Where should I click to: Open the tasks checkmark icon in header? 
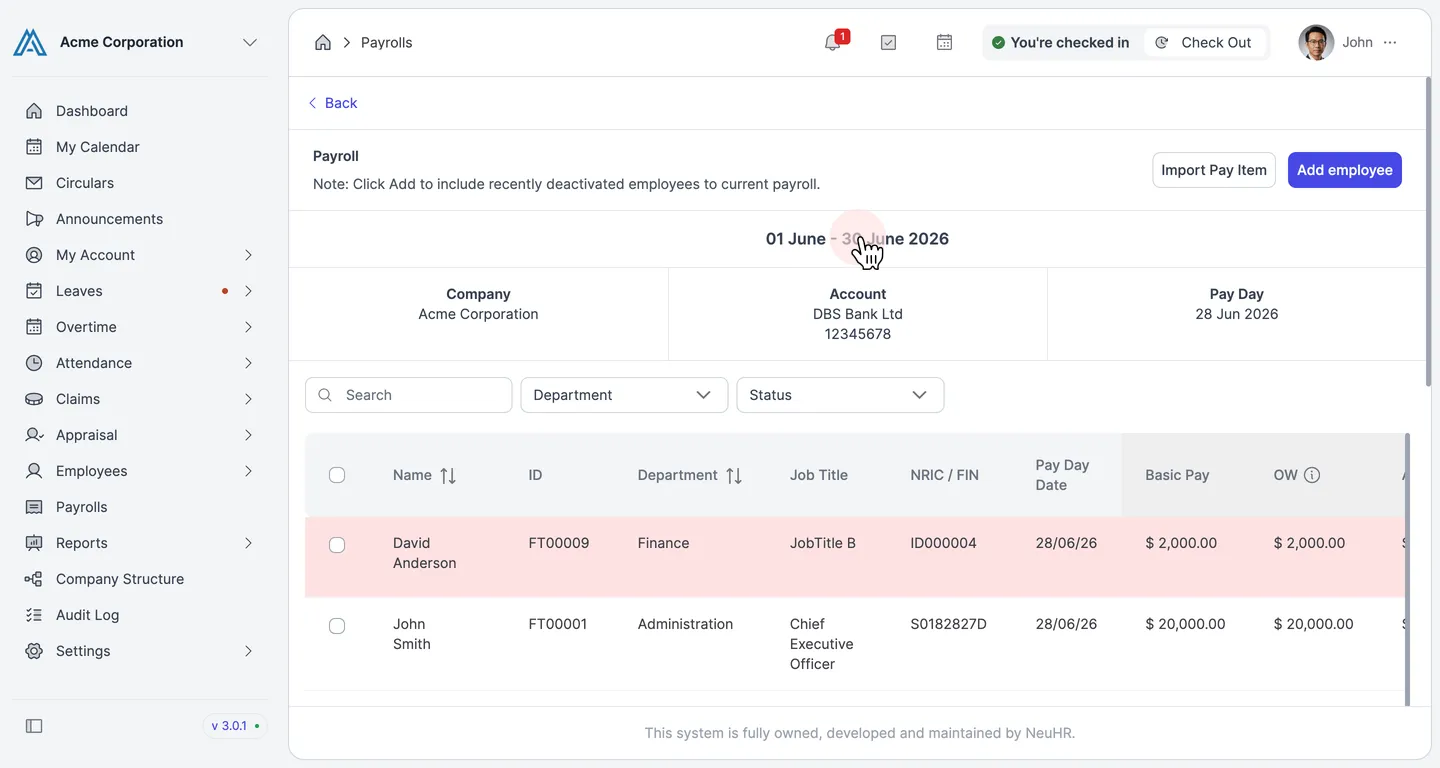coord(888,42)
